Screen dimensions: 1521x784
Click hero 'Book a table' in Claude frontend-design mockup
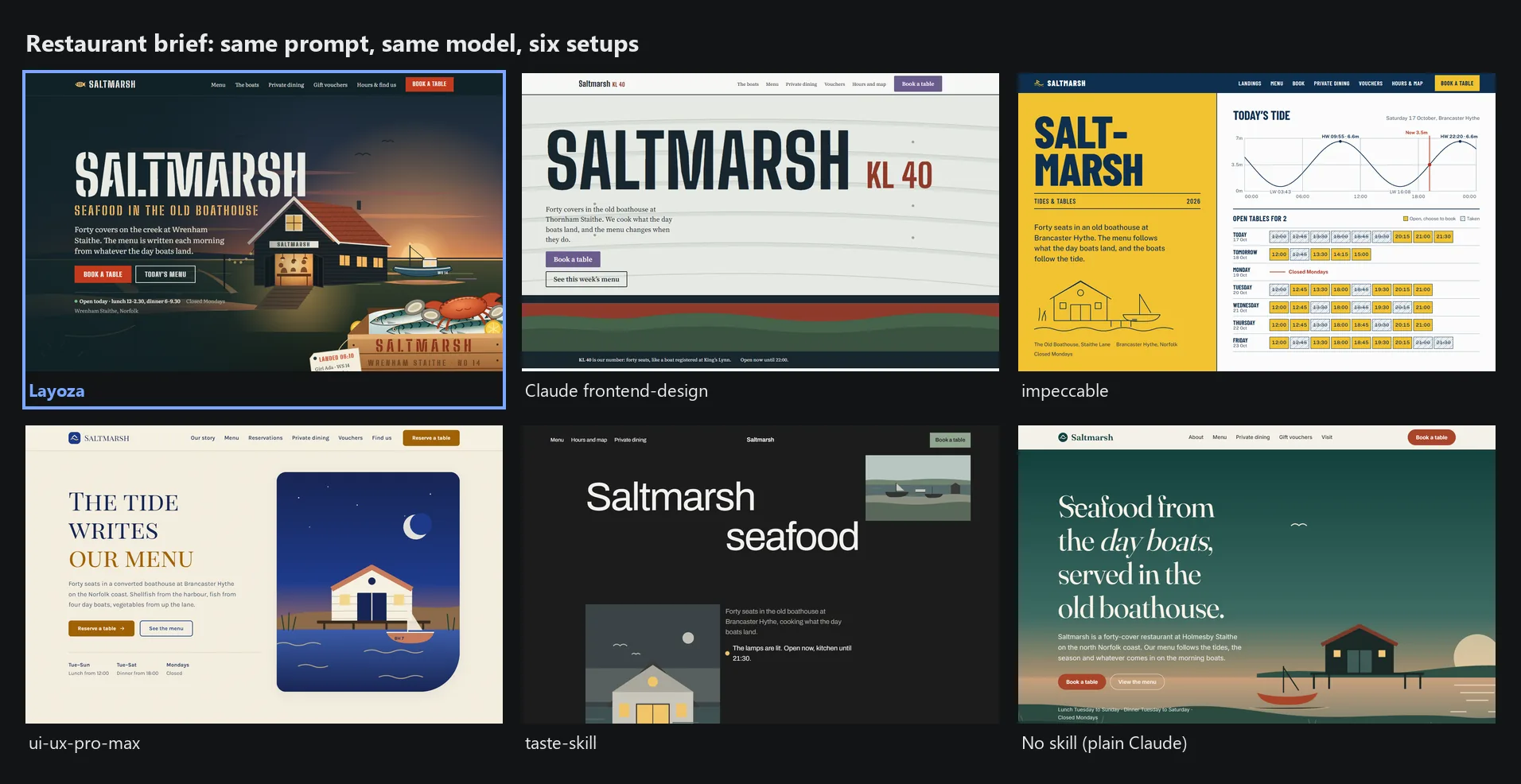coord(573,259)
